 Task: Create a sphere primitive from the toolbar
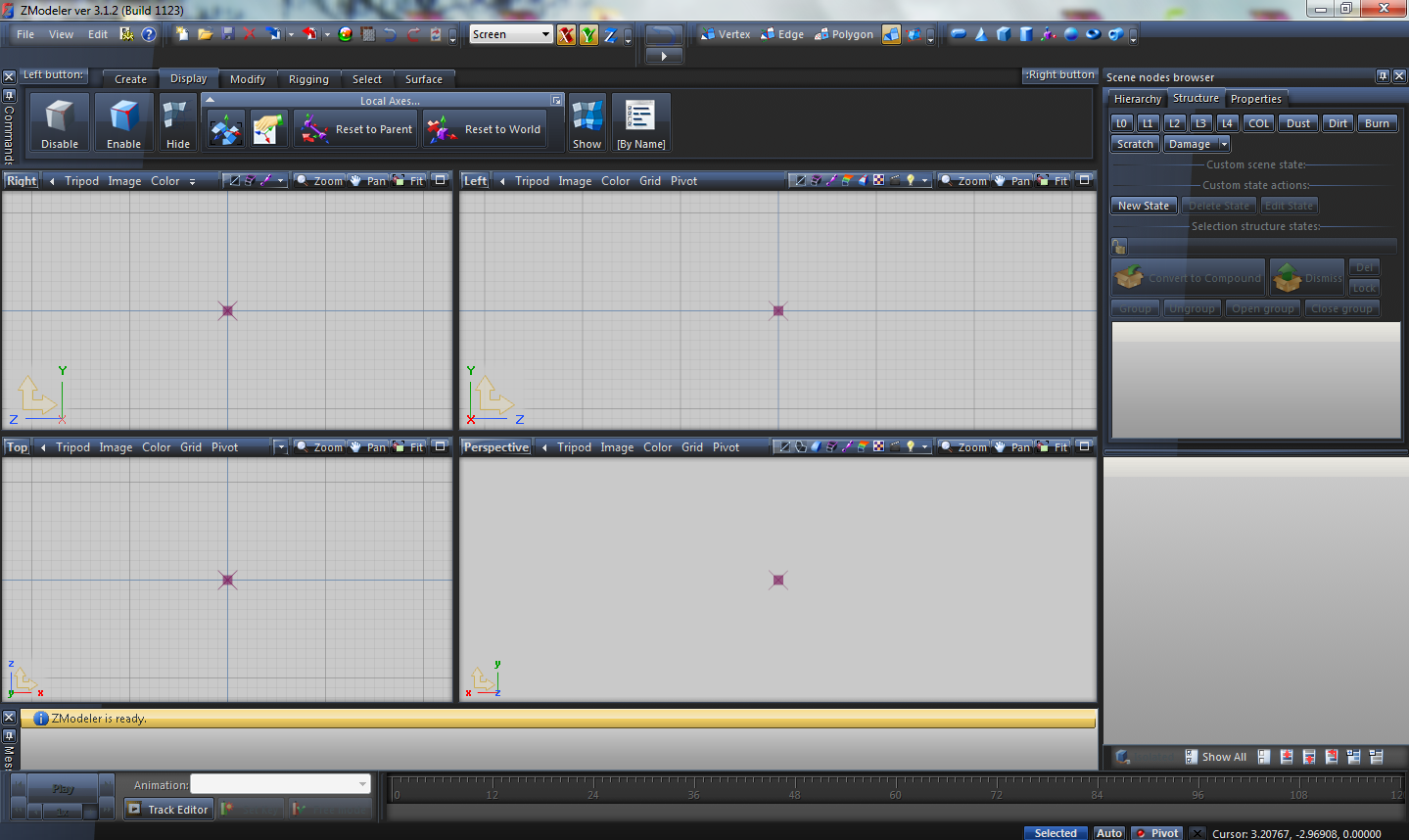point(1070,34)
